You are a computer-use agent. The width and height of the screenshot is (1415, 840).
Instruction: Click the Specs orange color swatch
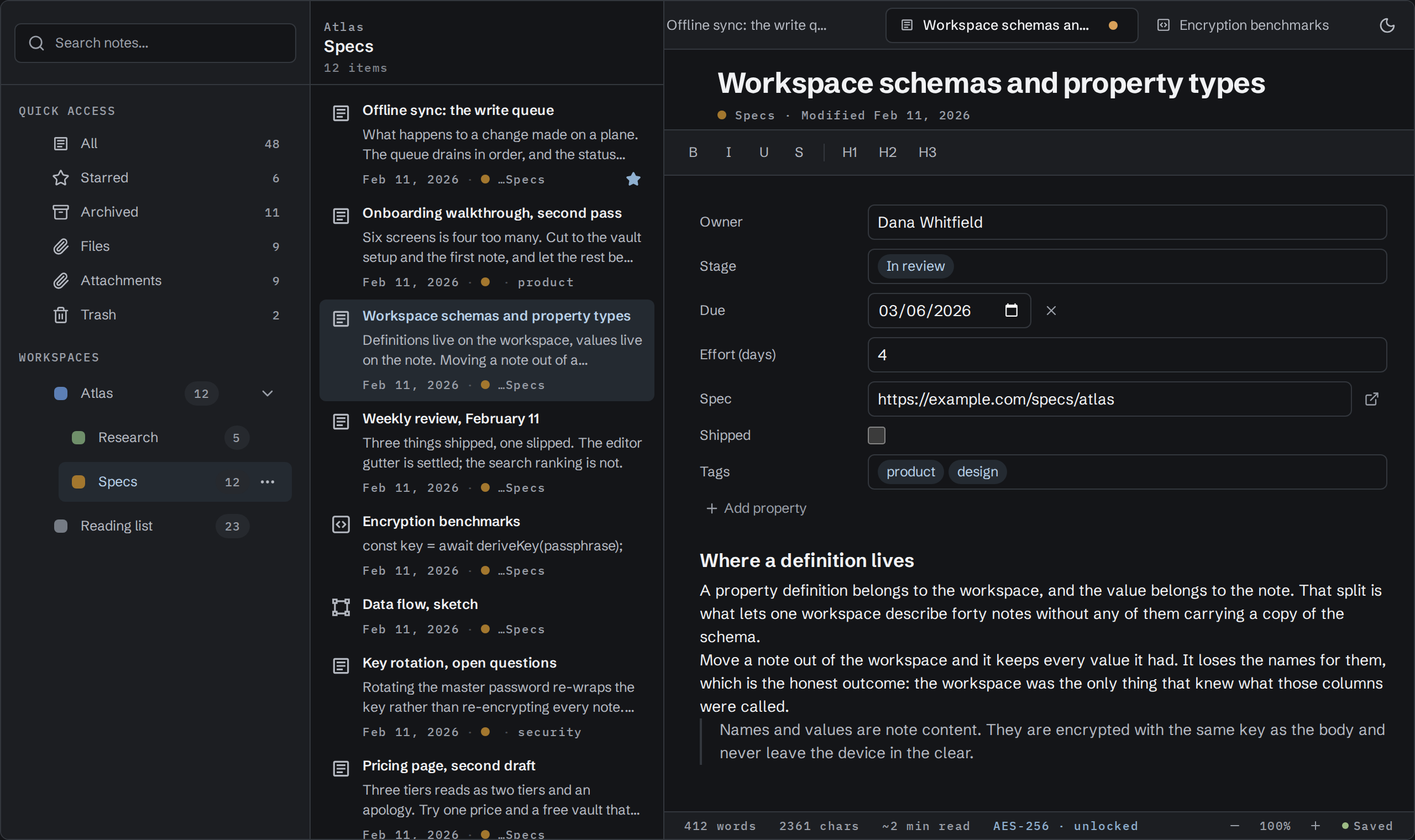click(x=78, y=482)
